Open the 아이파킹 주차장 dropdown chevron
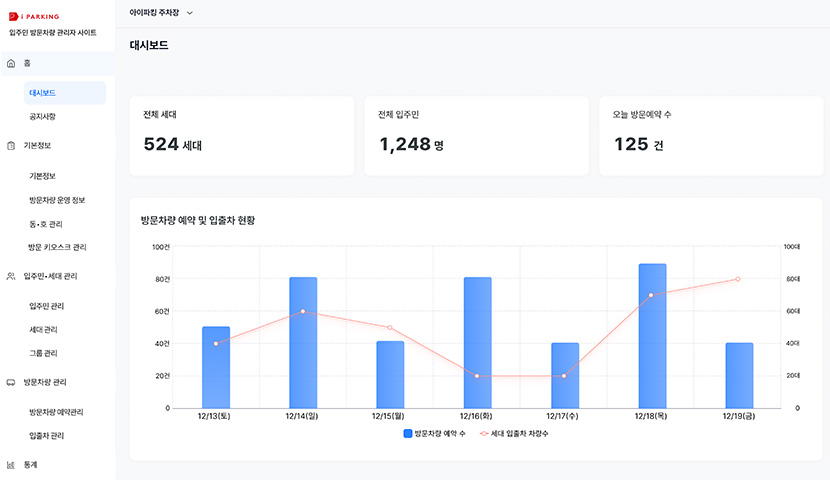 tap(190, 13)
